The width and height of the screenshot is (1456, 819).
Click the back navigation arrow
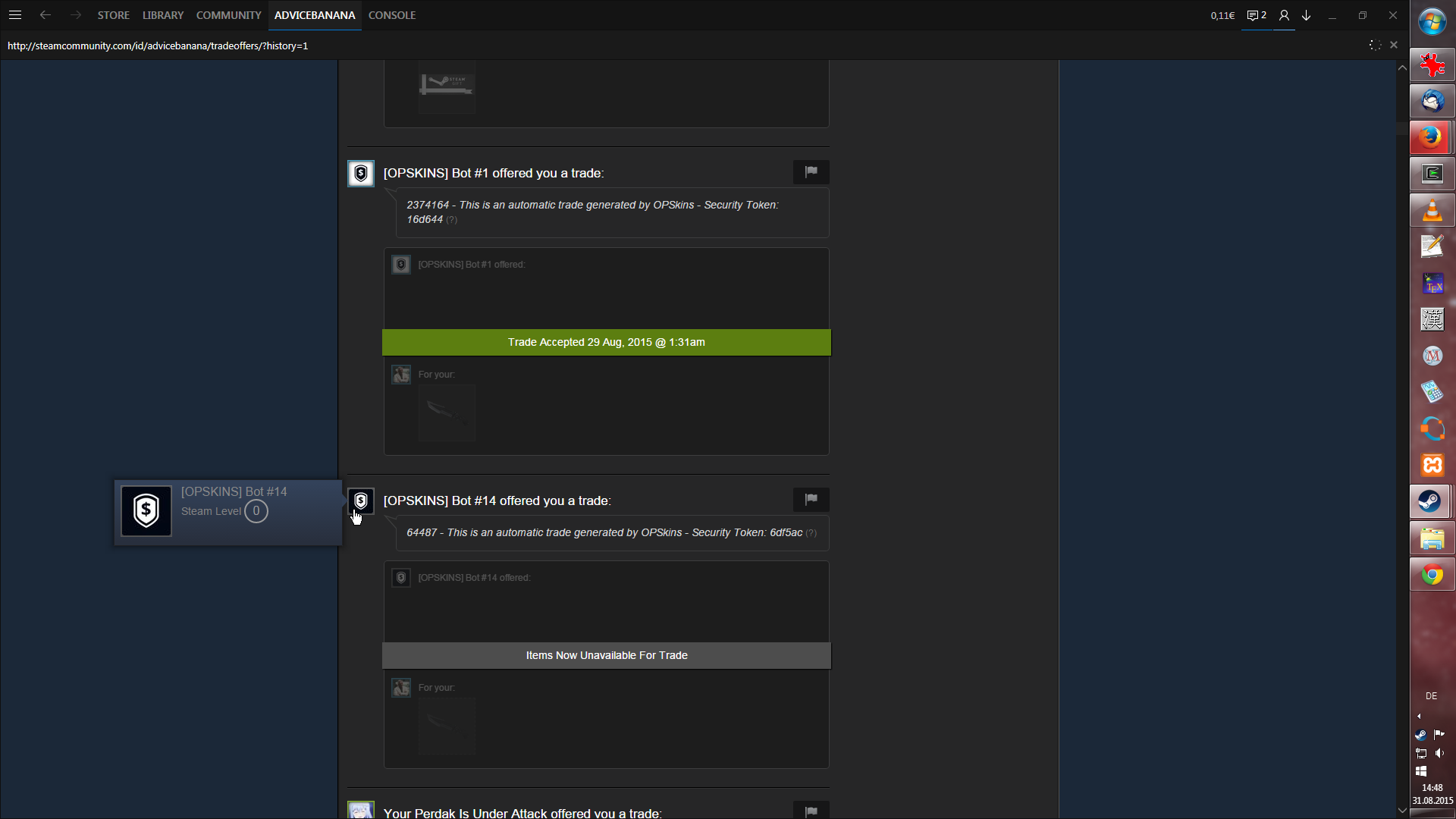pos(45,15)
